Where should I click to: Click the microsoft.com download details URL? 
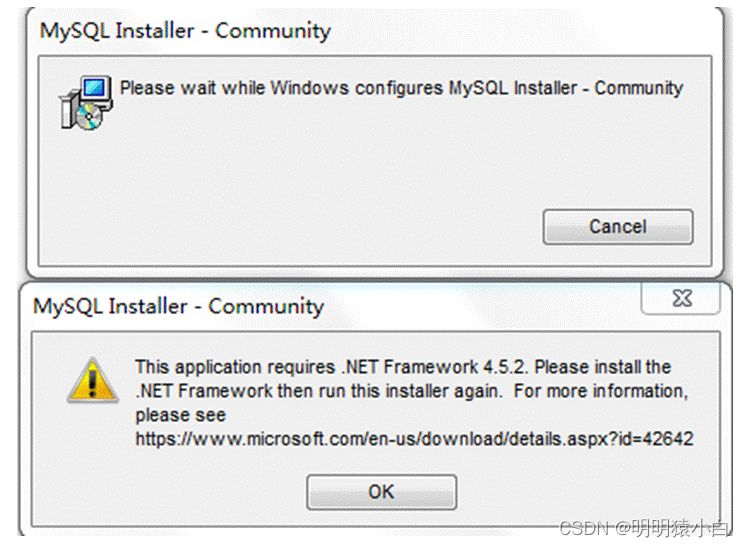coord(414,439)
